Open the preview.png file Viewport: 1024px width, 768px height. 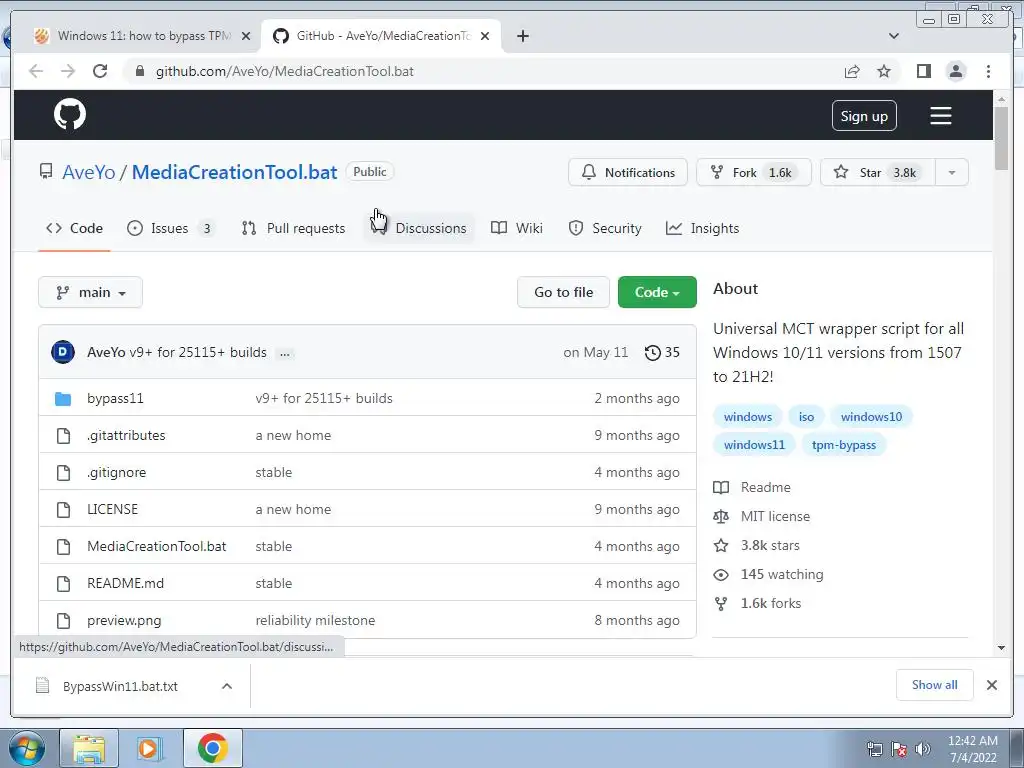(x=124, y=620)
